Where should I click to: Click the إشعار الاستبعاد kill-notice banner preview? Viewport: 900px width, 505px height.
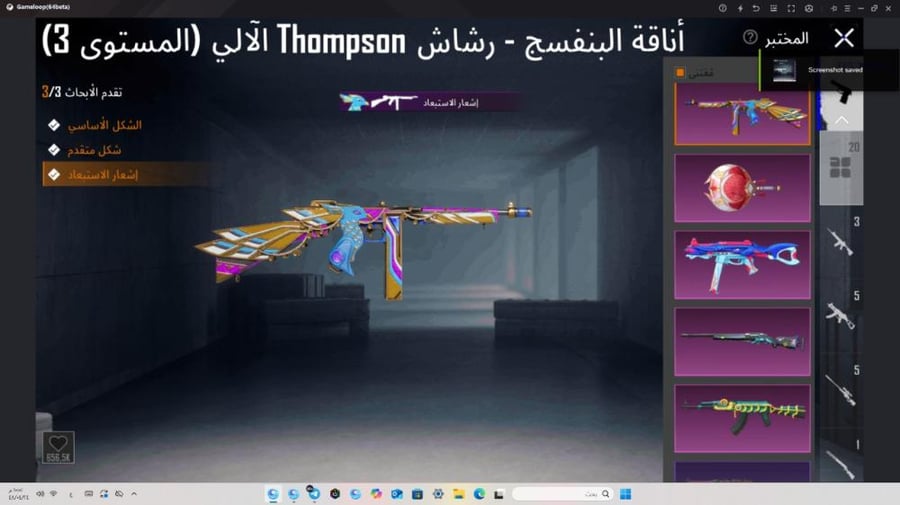click(x=429, y=102)
